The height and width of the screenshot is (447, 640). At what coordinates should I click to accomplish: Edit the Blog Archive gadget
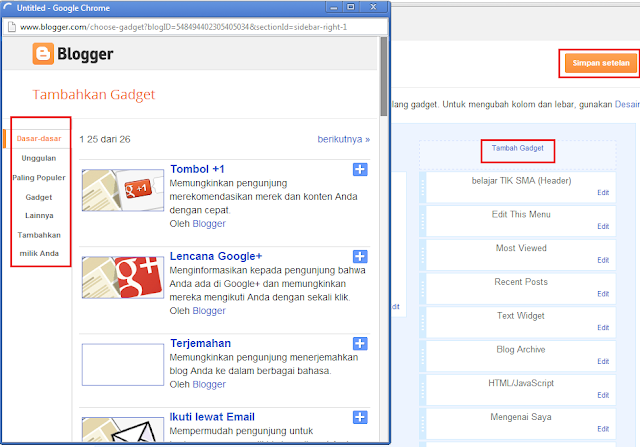tap(603, 361)
